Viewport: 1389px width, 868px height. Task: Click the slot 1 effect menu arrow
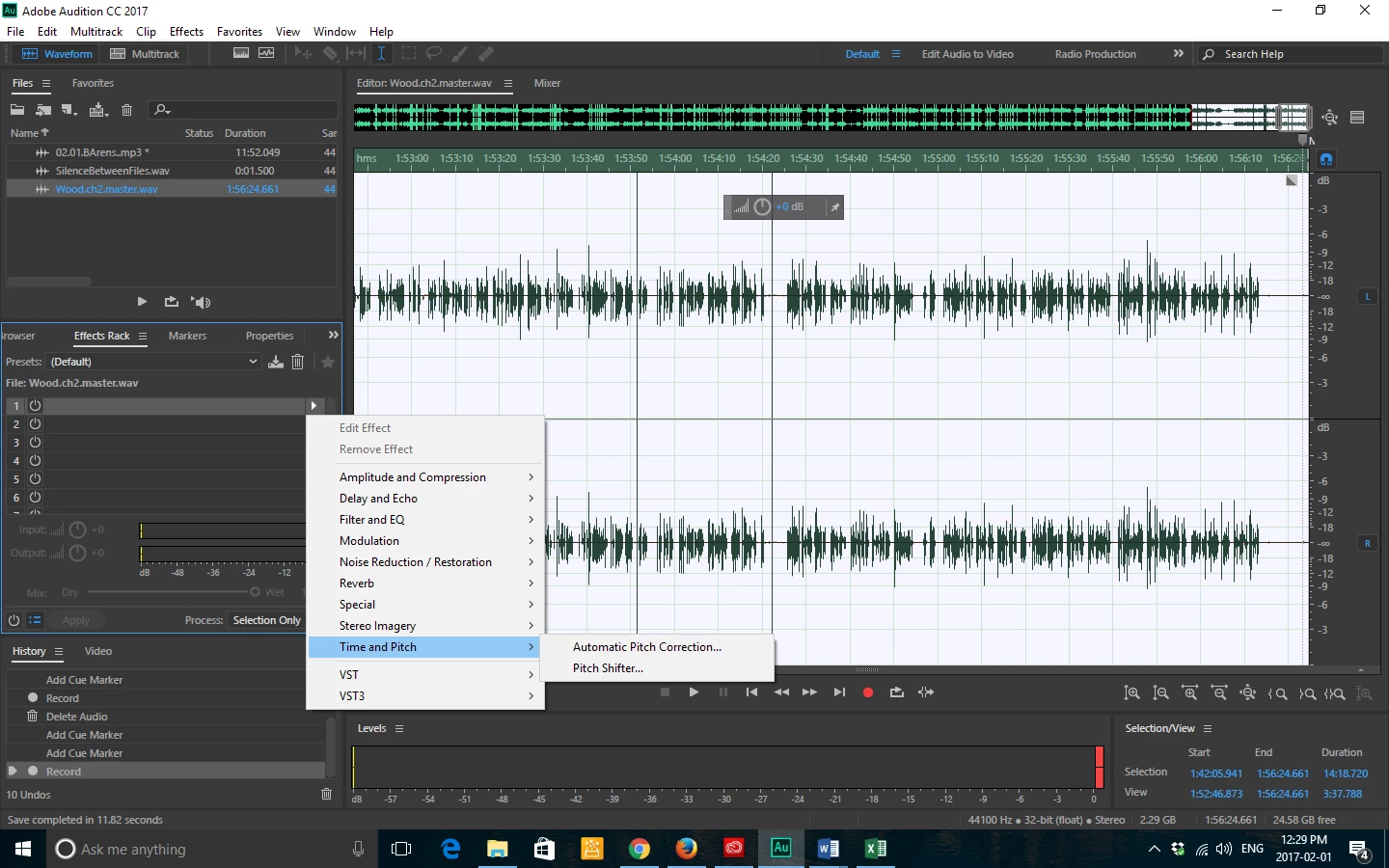(313, 406)
